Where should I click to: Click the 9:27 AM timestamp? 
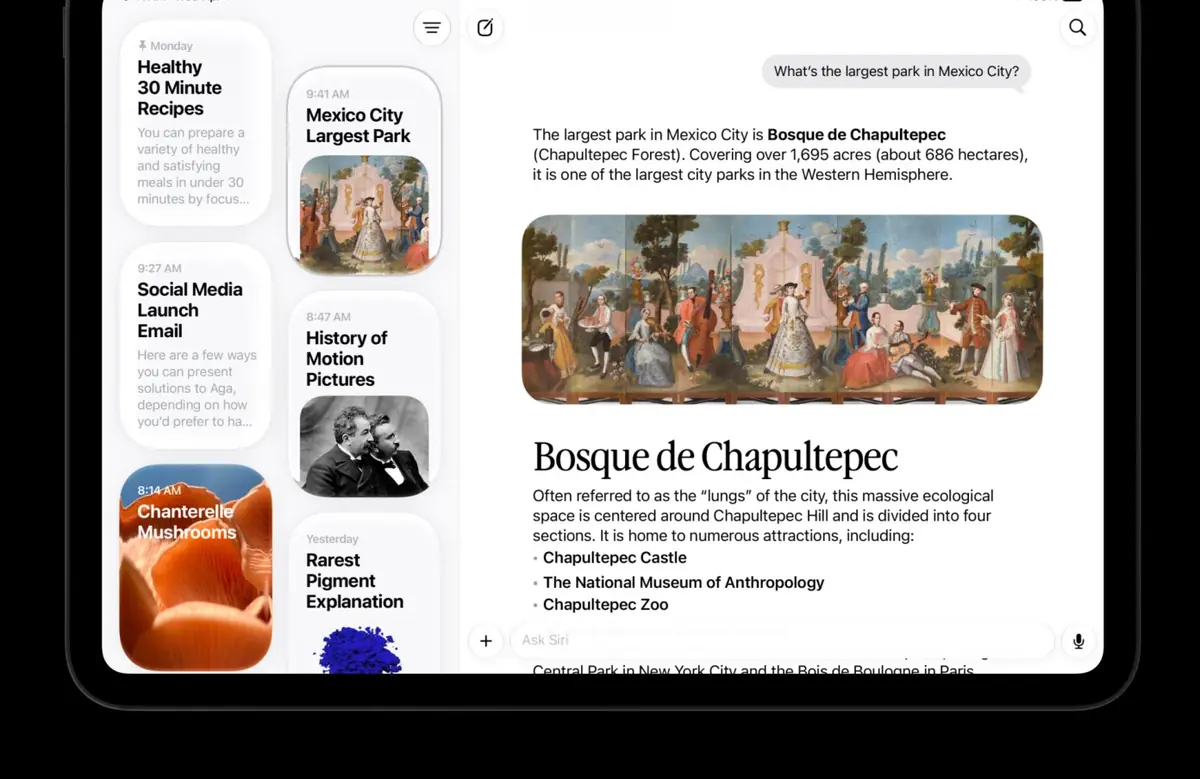click(159, 268)
